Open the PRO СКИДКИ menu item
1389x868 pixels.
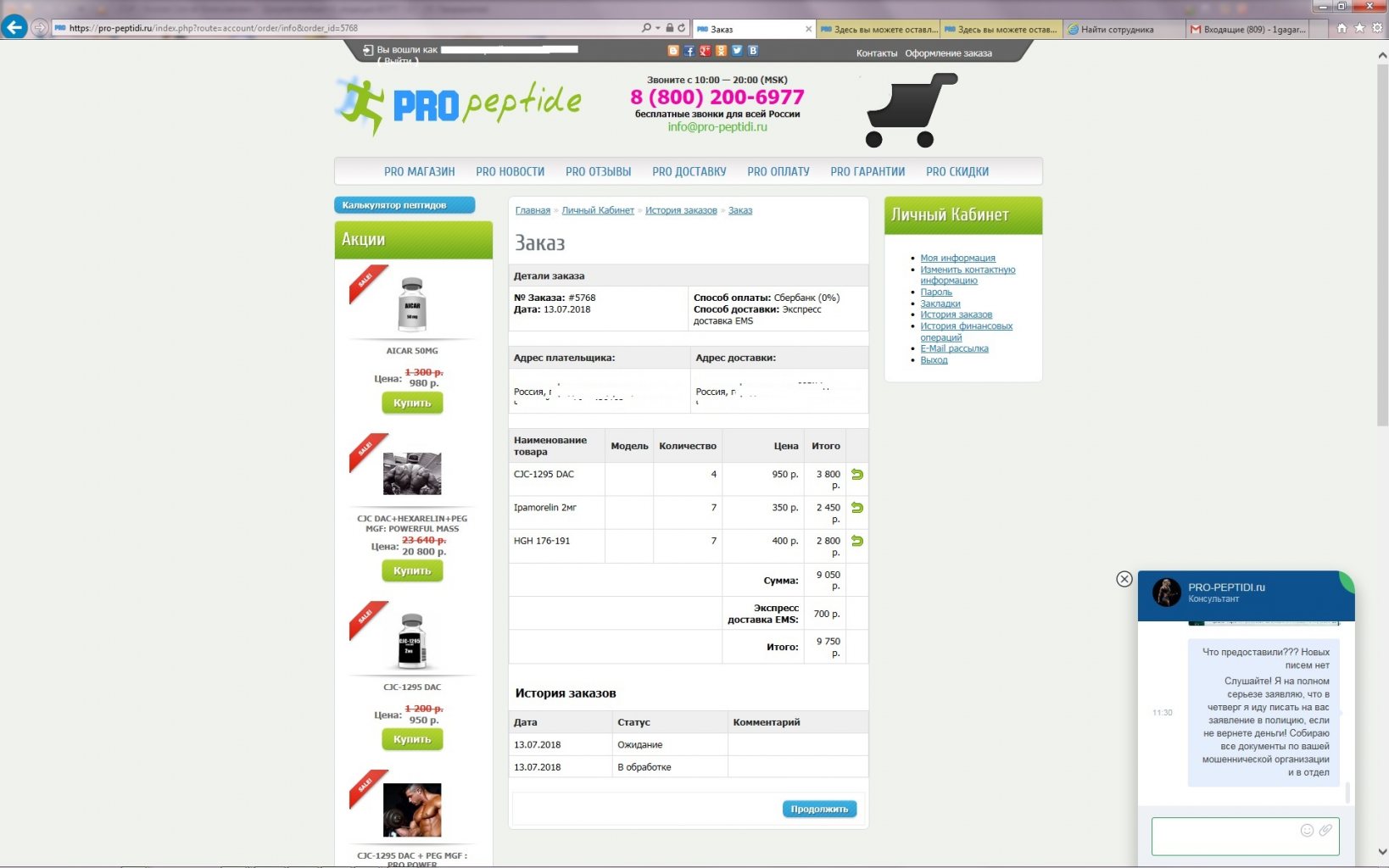[x=957, y=171]
